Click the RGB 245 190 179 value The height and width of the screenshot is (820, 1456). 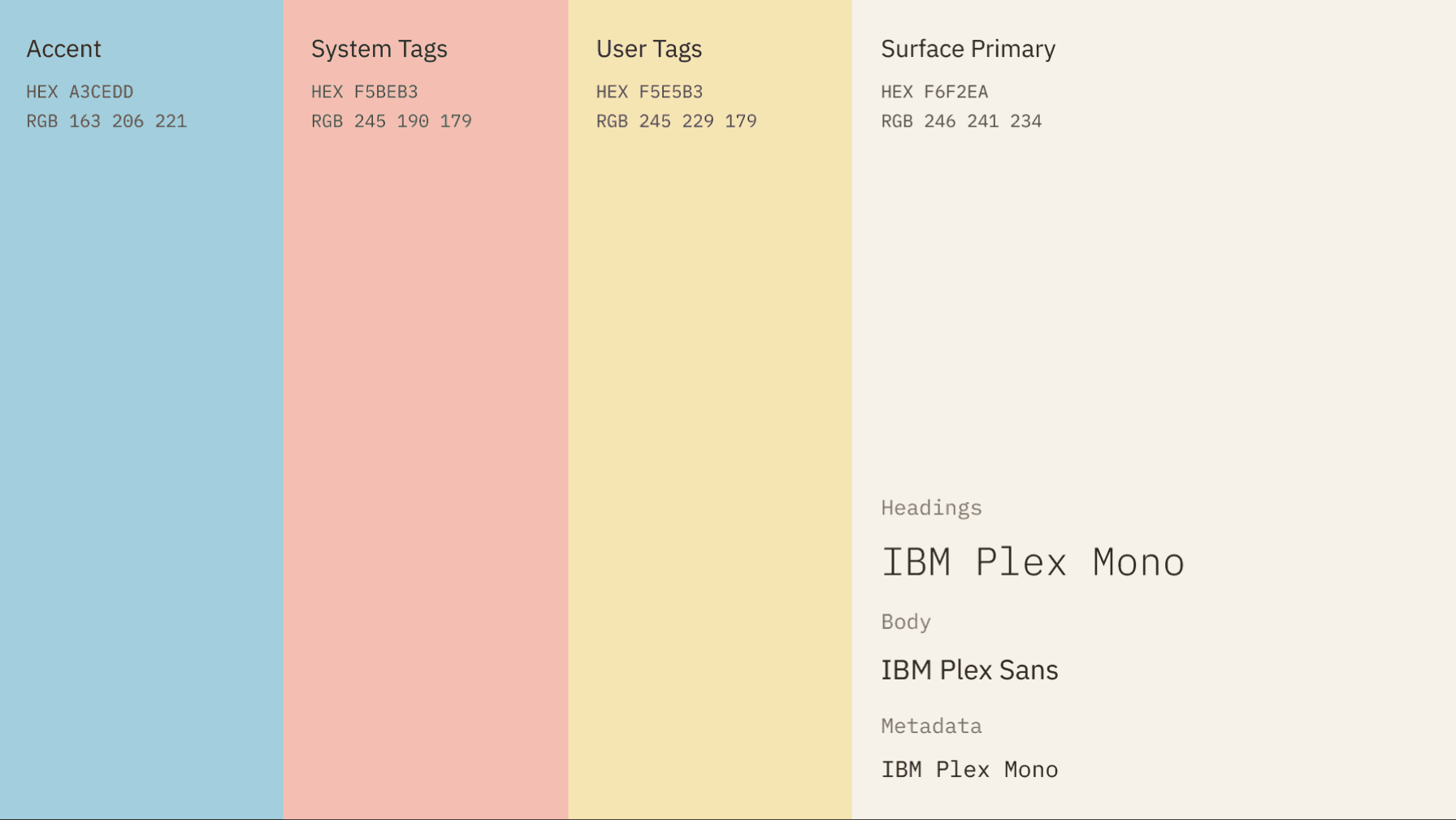(392, 121)
